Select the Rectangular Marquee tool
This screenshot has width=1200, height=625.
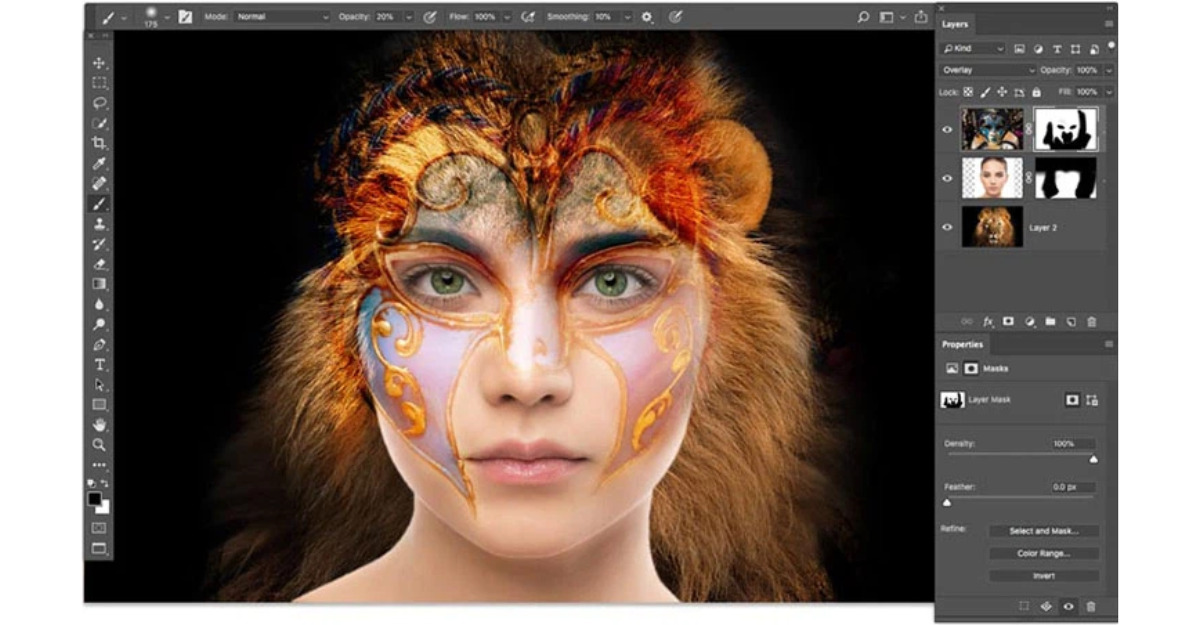pos(99,83)
